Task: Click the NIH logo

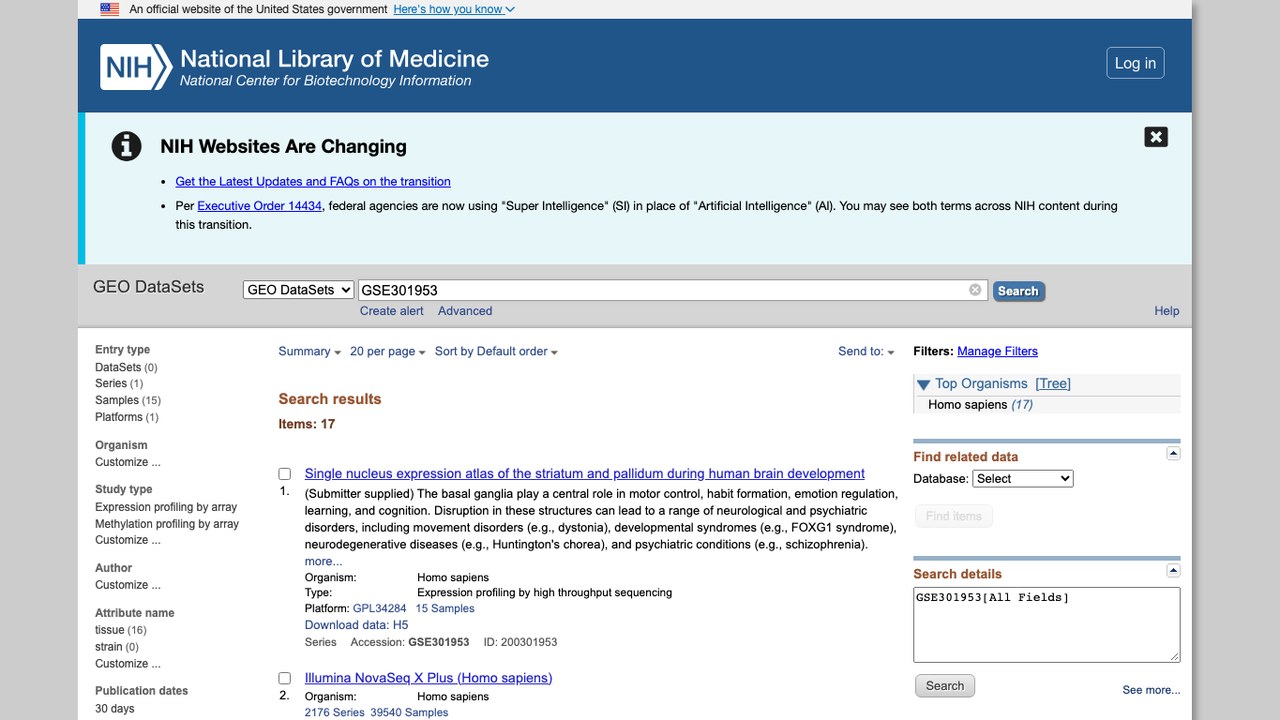Action: [136, 67]
